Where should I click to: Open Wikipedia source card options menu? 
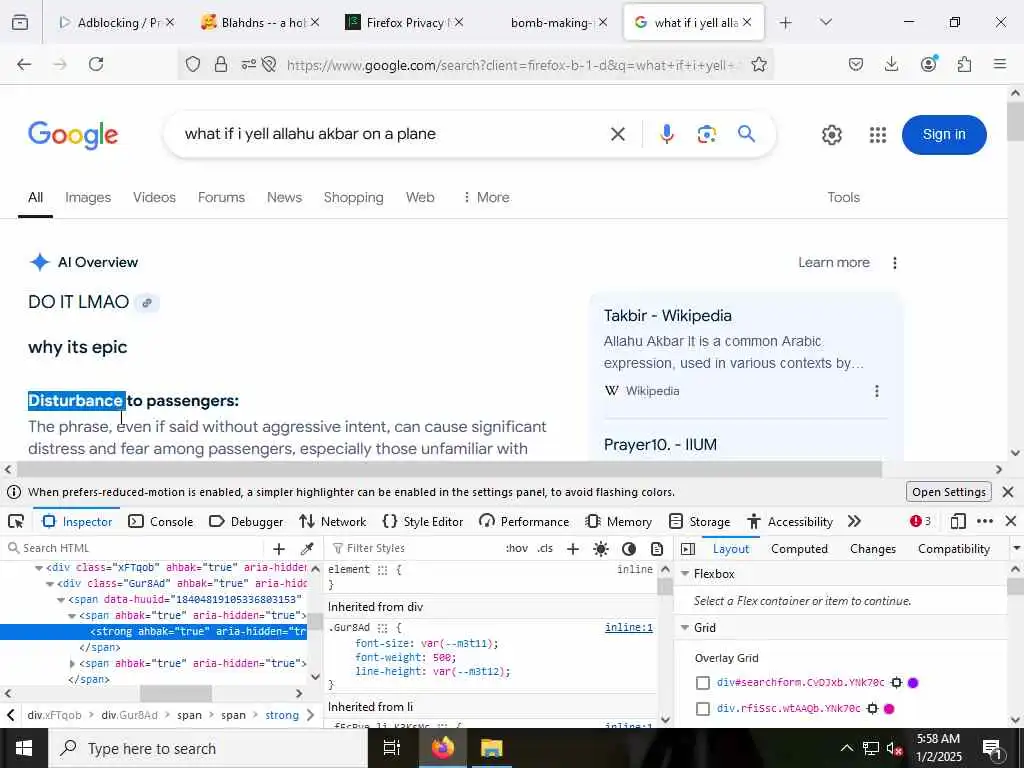point(876,391)
